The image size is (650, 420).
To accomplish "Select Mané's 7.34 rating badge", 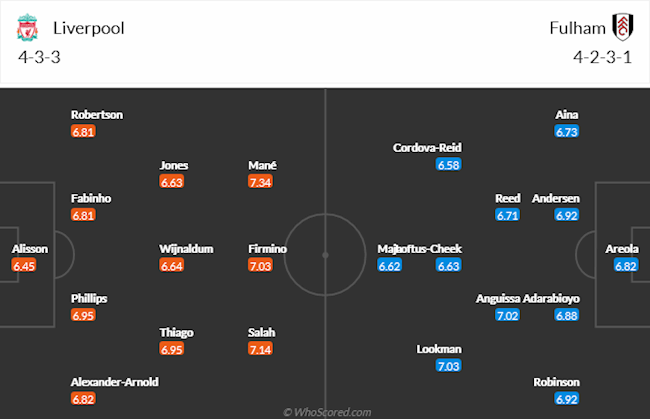I will 261,182.
